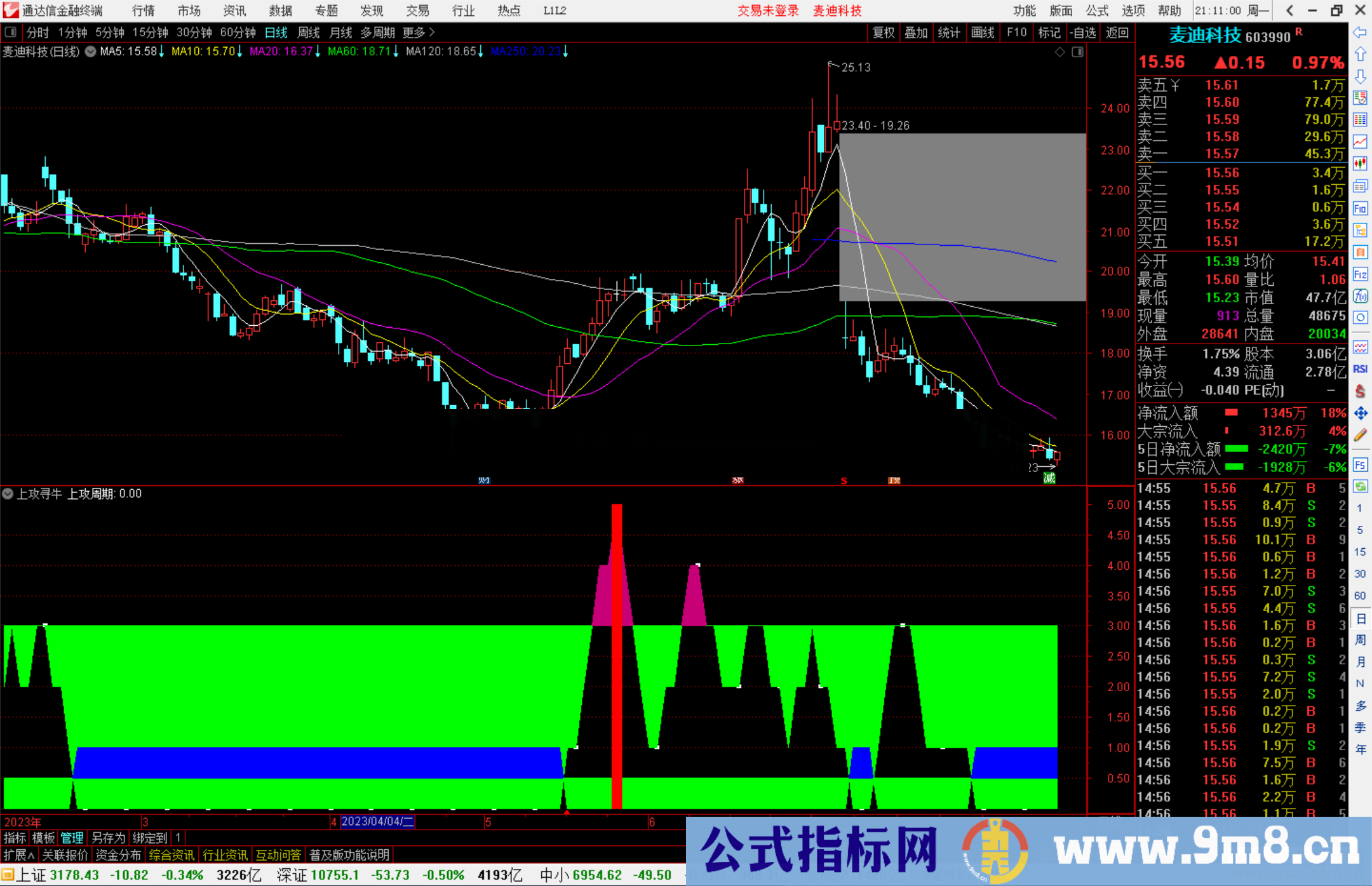Click the refresh data icon in right sidebar

pos(1361,486)
